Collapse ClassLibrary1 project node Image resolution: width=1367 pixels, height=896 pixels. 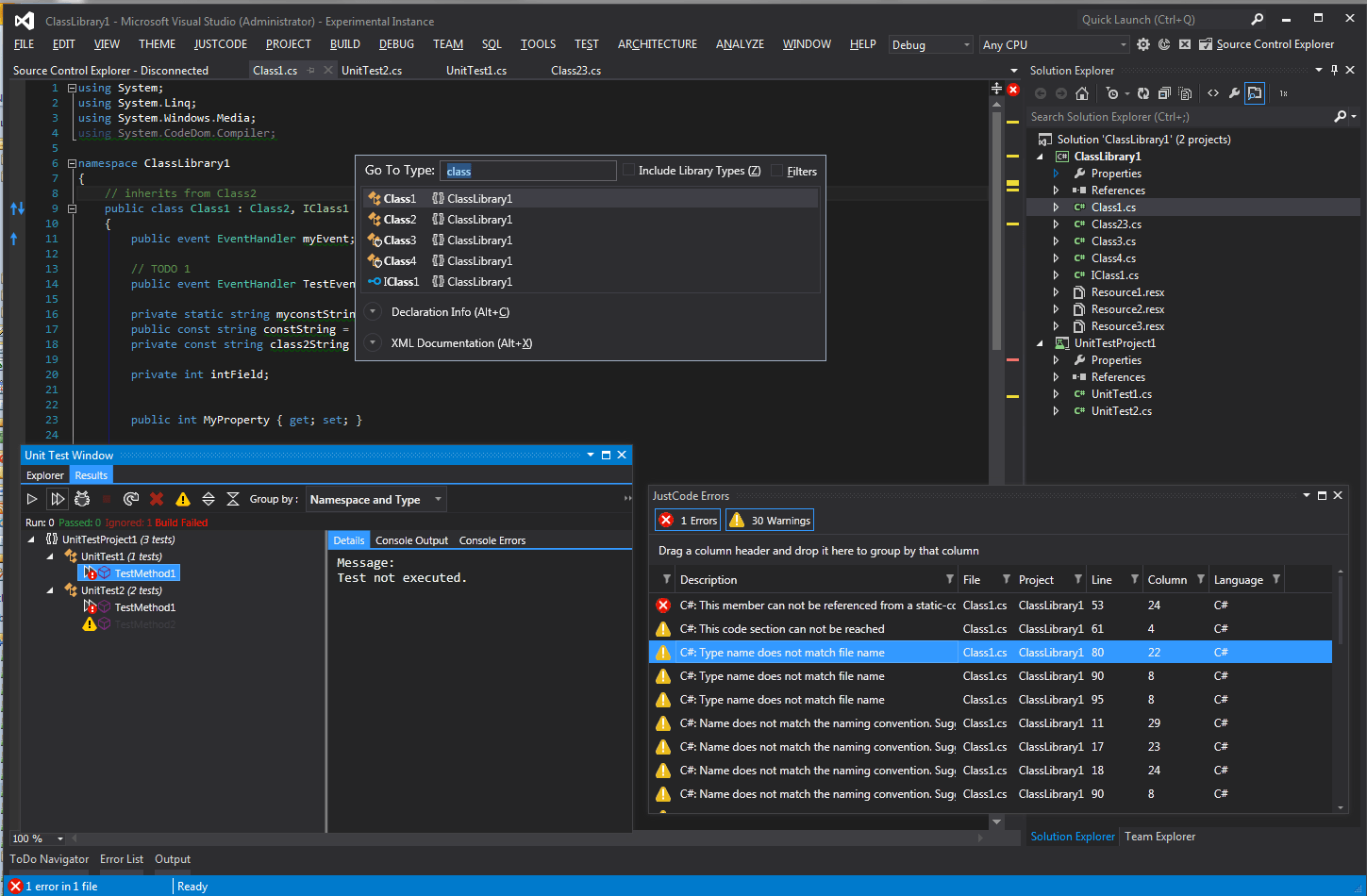coord(1041,157)
